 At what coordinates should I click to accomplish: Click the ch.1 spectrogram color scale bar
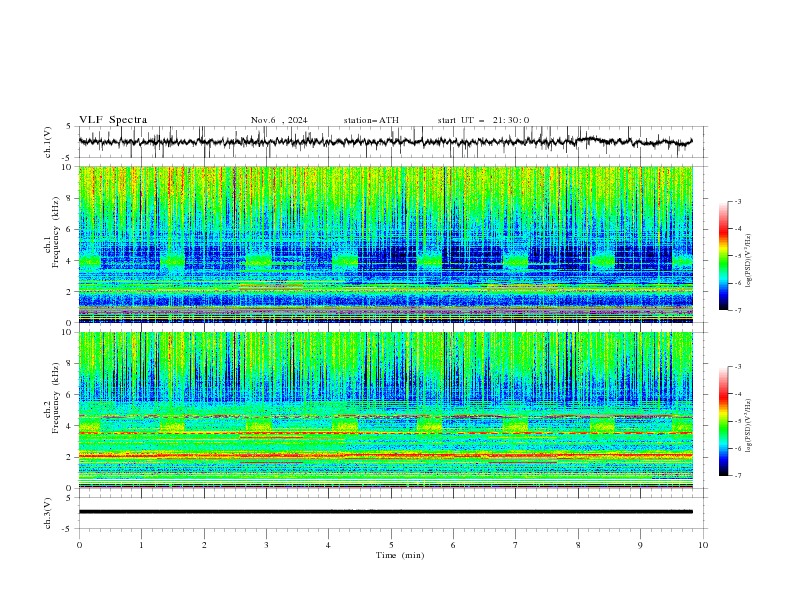723,256
